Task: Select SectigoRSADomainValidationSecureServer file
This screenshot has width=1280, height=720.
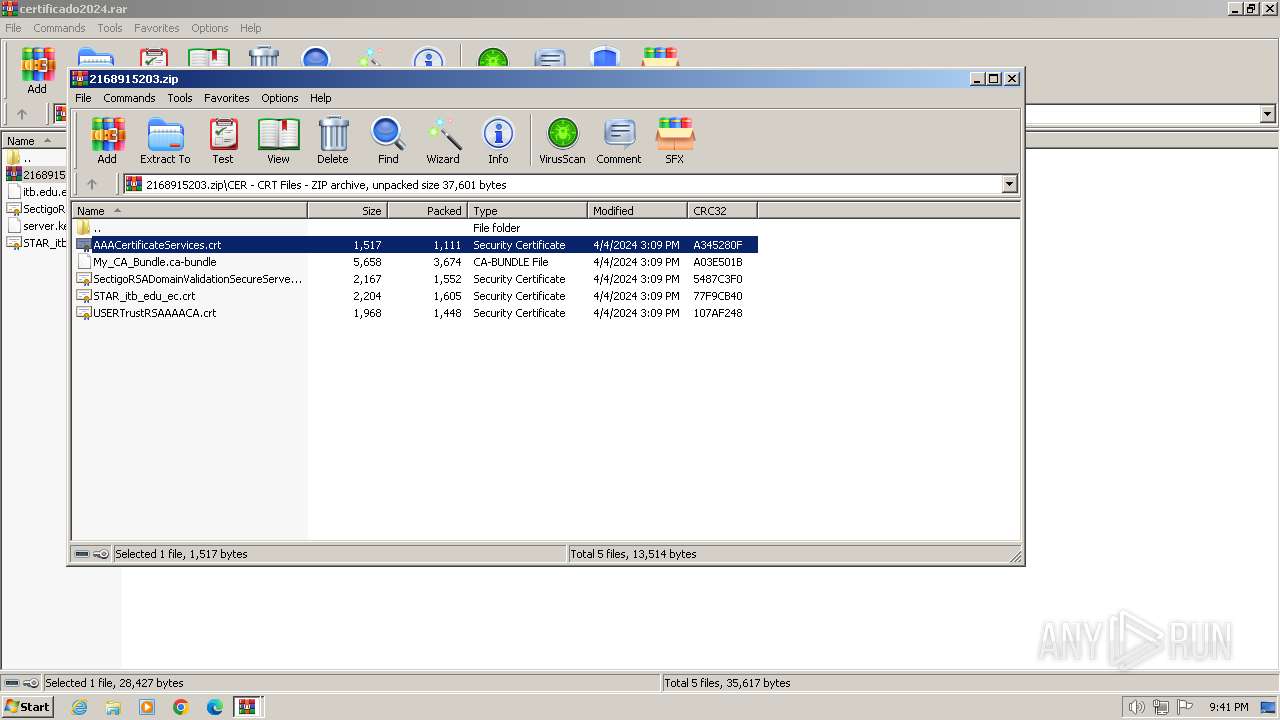Action: [x=415, y=279]
